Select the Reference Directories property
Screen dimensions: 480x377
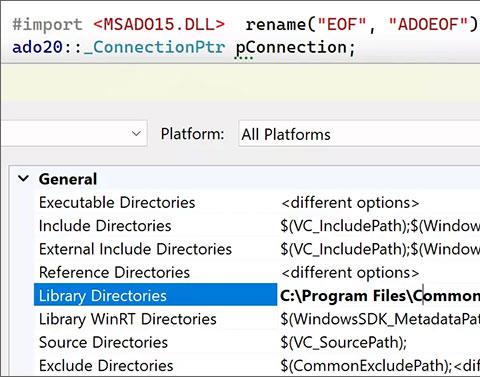[114, 273]
